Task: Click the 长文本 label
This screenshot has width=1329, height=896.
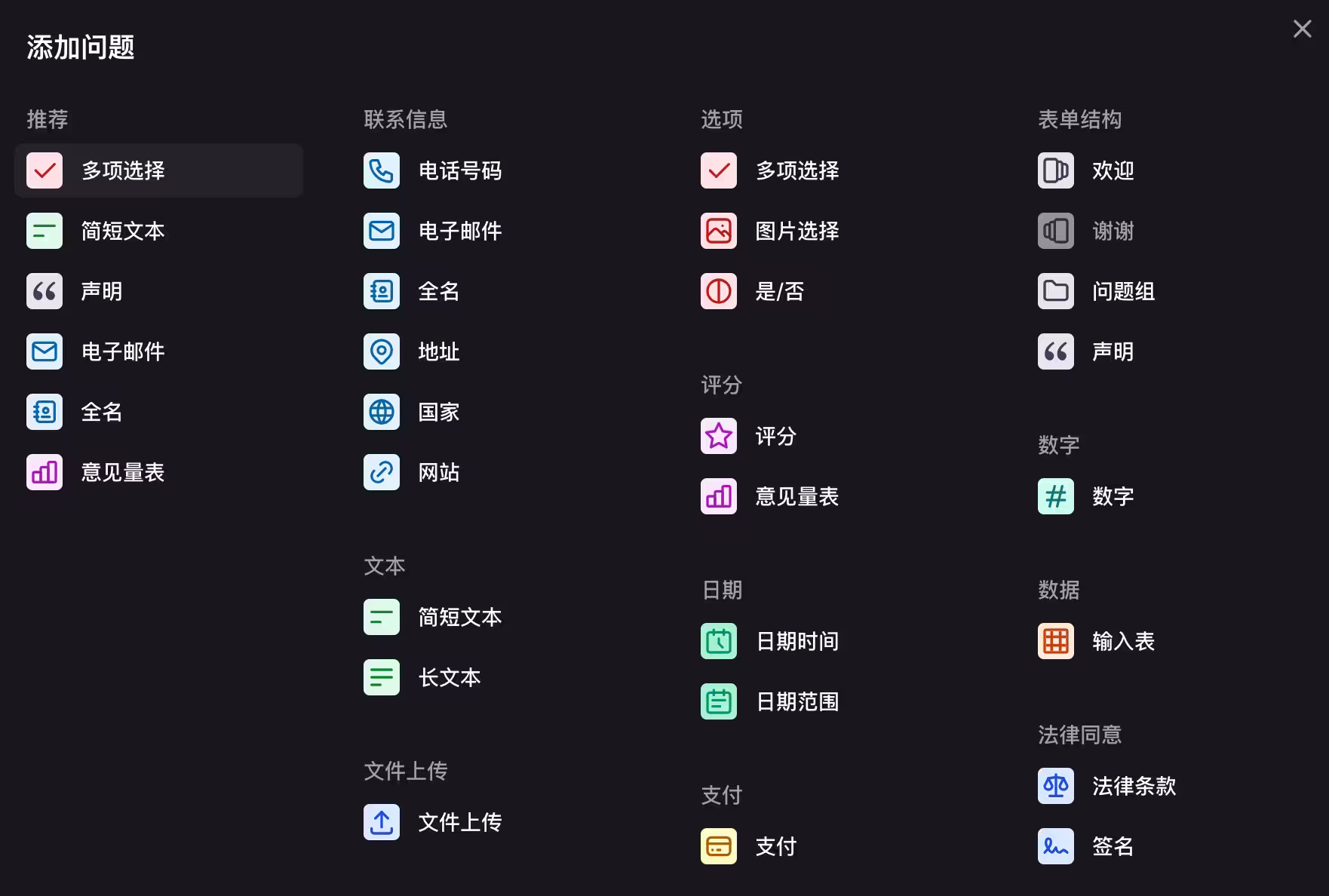Action: pos(450,678)
